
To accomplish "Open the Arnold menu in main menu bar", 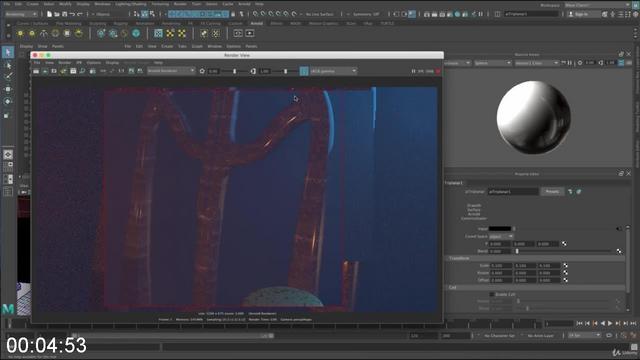I will tap(244, 4).
